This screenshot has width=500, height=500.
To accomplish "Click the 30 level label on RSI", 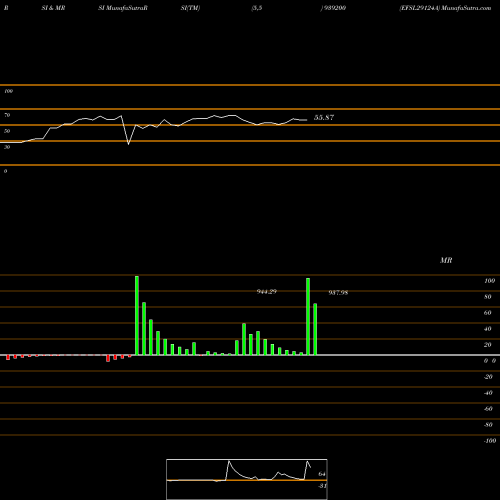I will 7,147.
